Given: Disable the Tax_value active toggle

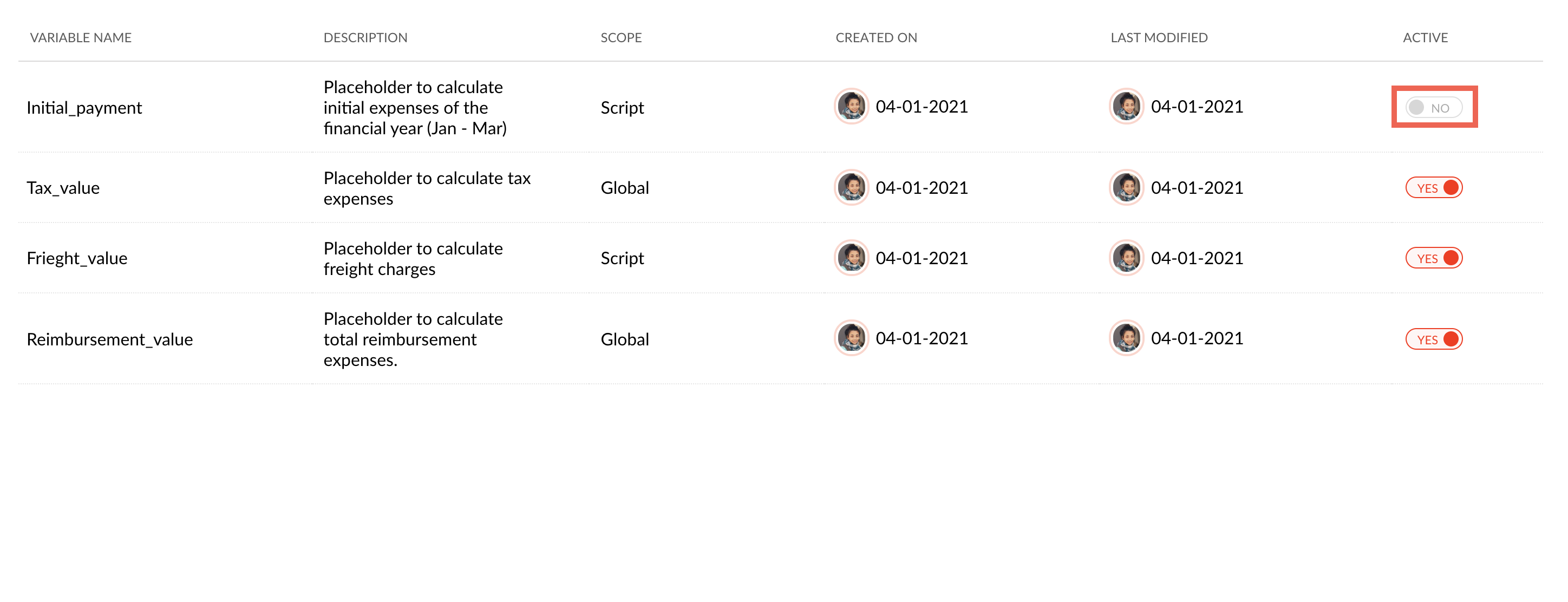Looking at the screenshot, I should click(1434, 187).
